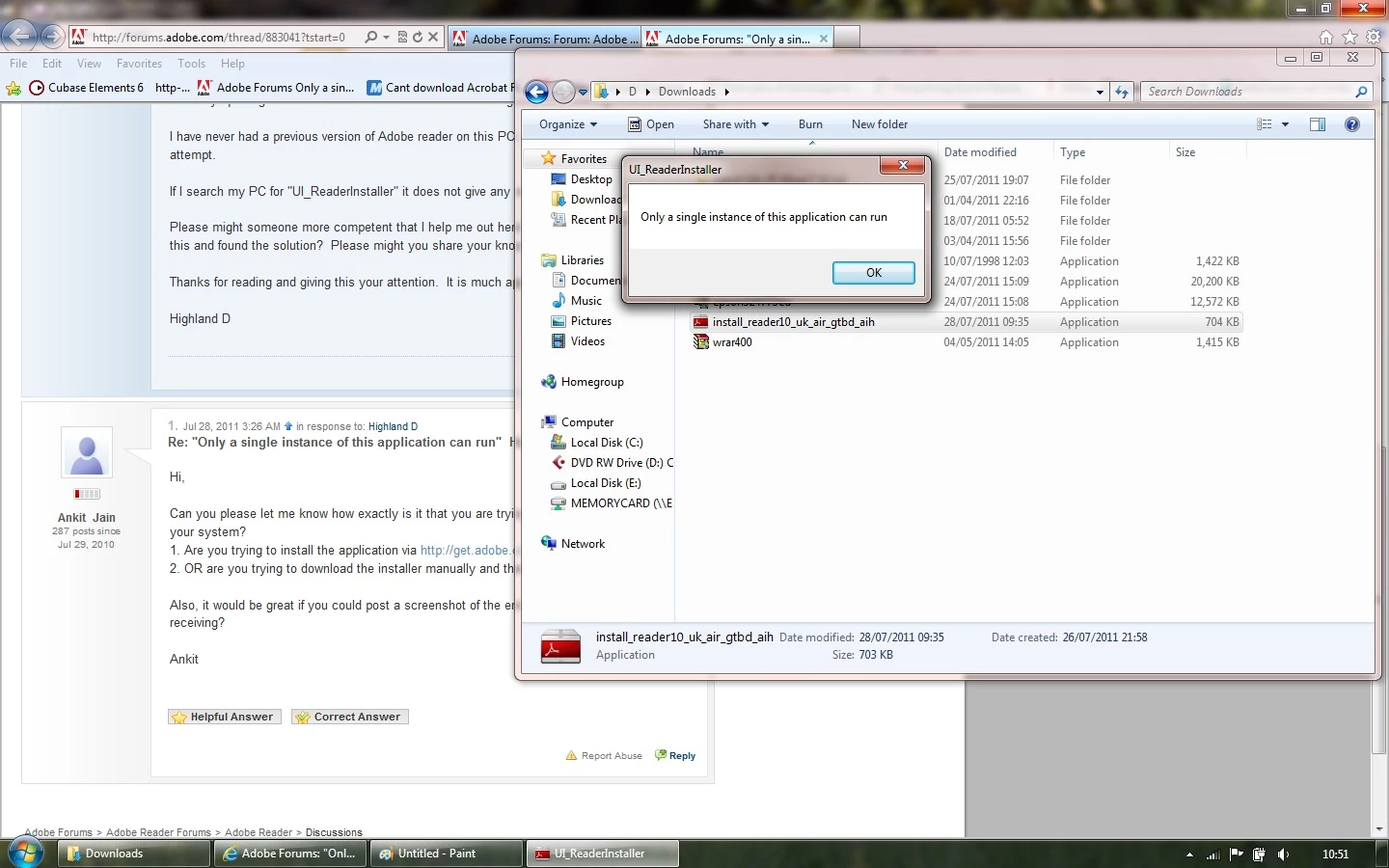This screenshot has width=1389, height=868.
Task: Select Local Disk (E:)
Action: (x=596, y=483)
